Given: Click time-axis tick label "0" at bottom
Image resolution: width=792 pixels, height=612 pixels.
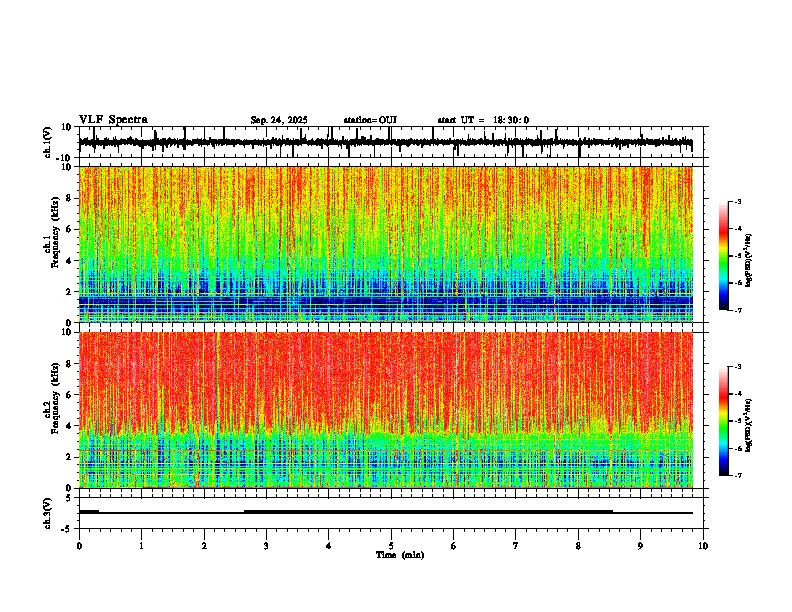Looking at the screenshot, I should [79, 546].
